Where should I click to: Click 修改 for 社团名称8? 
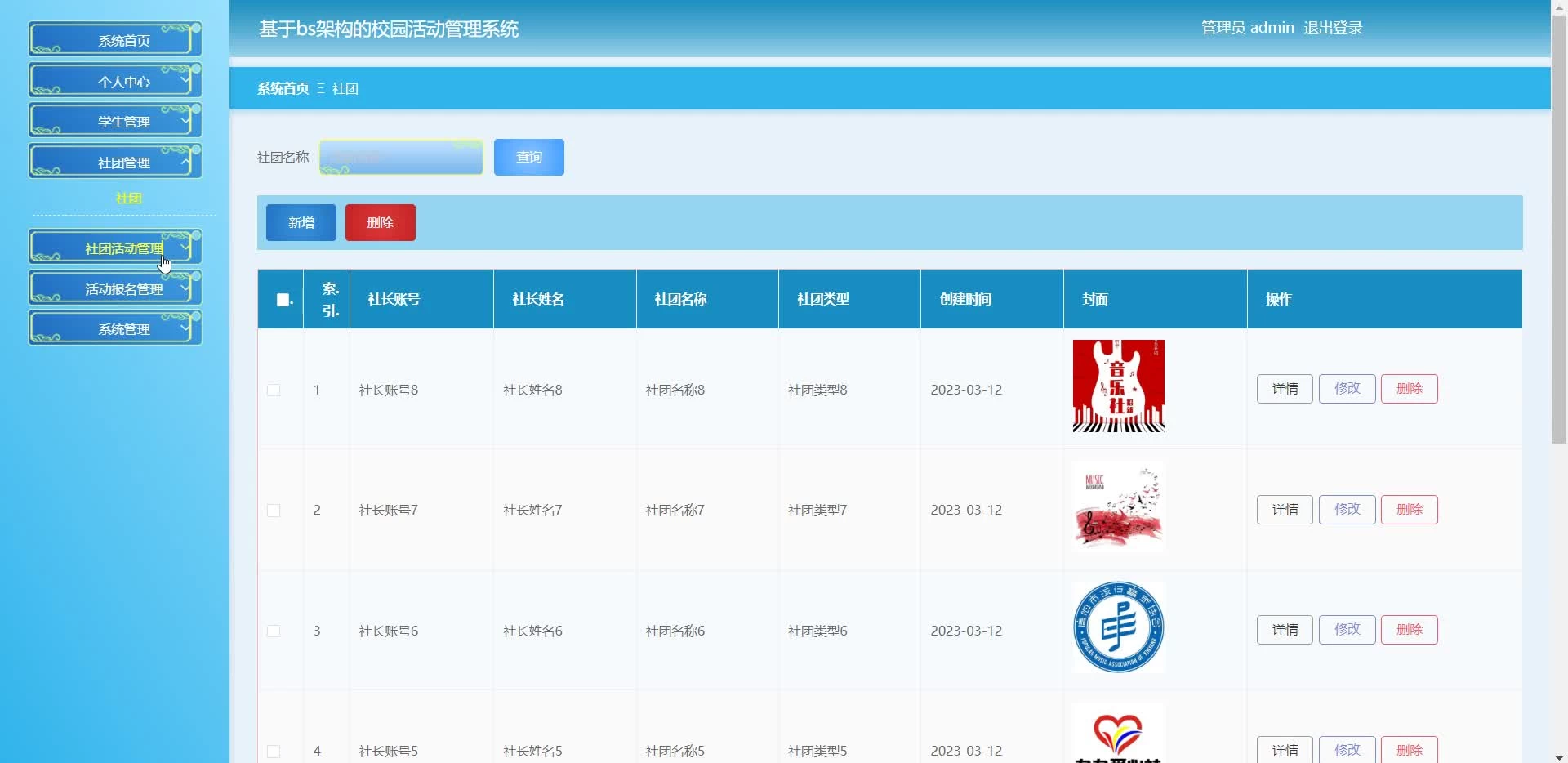pyautogui.click(x=1347, y=389)
